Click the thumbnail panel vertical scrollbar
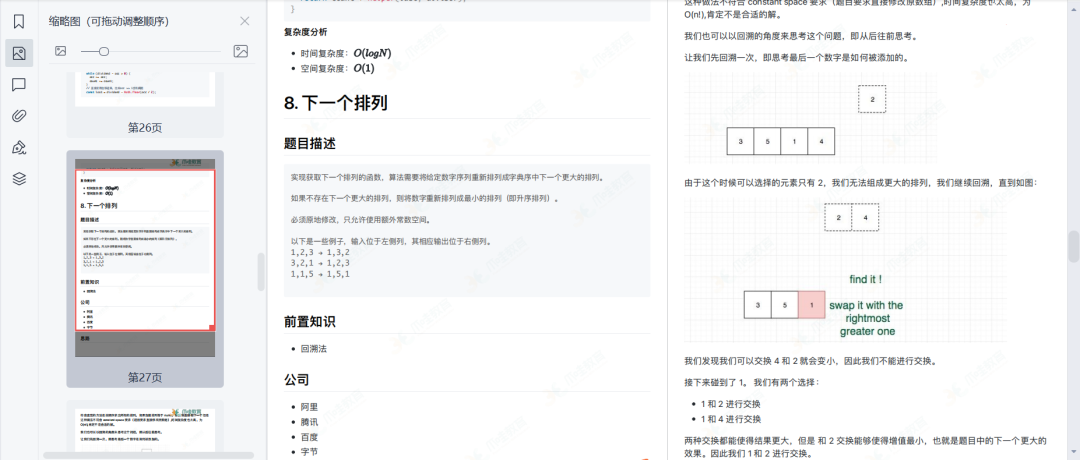 [x=261, y=272]
